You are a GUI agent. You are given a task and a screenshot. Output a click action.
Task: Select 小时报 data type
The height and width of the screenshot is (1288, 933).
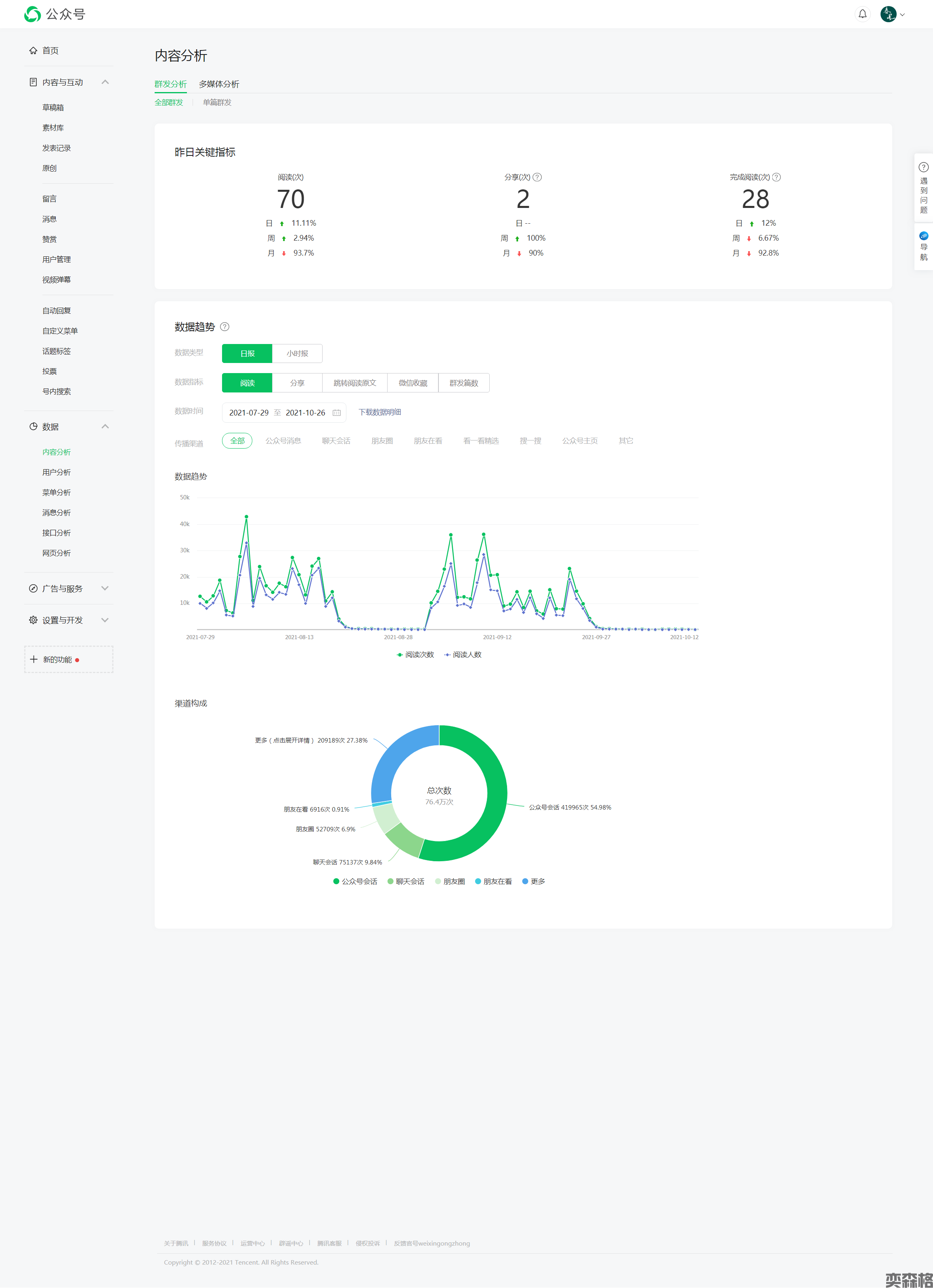[x=297, y=353]
